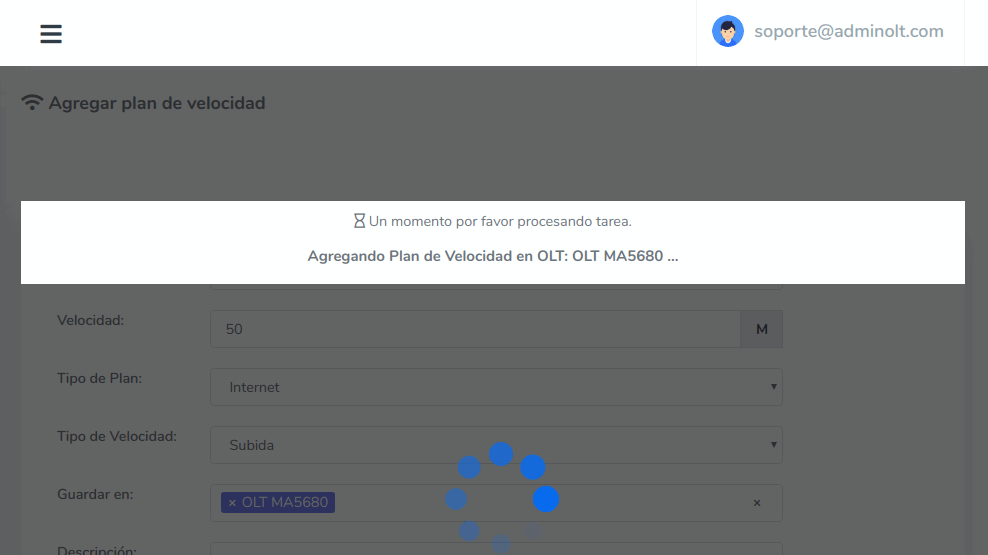Open the hamburger navigation menu

click(x=51, y=34)
